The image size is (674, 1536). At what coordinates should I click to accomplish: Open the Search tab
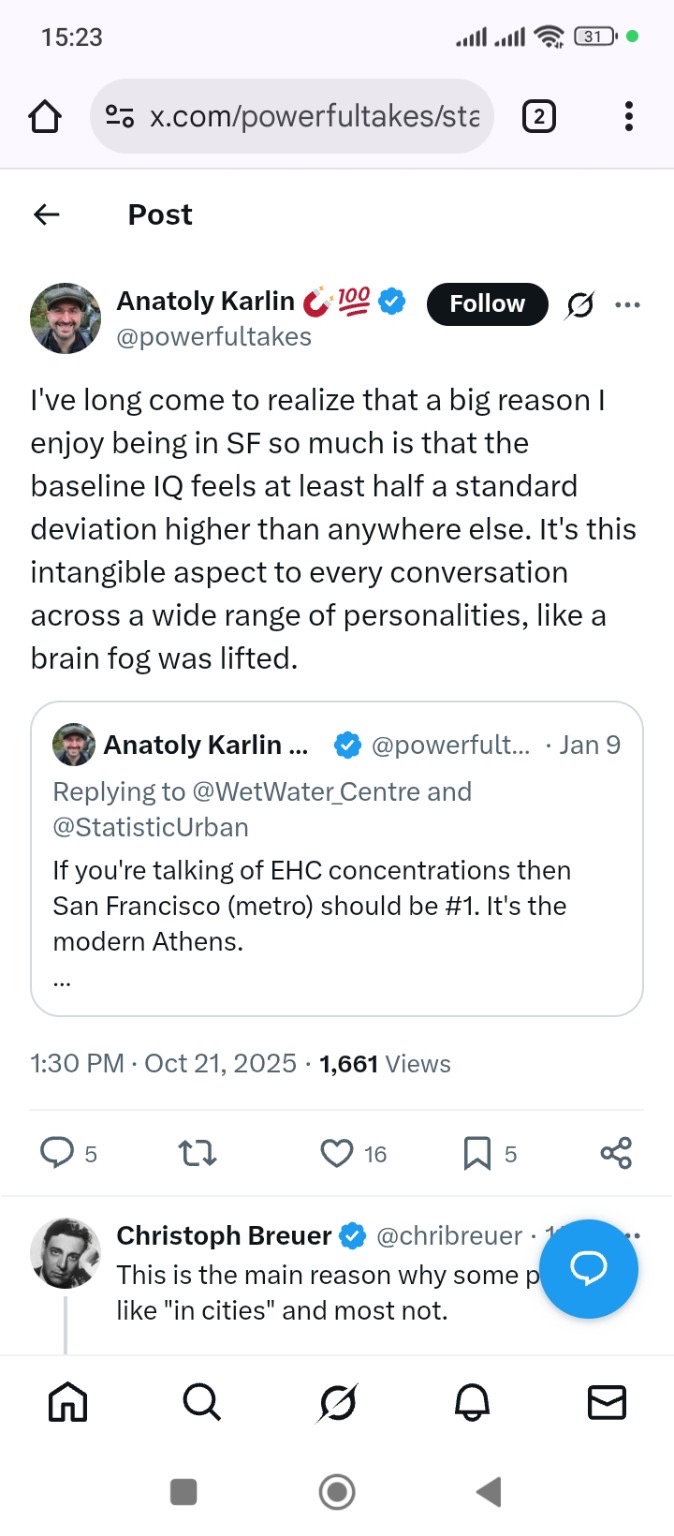click(x=202, y=1403)
